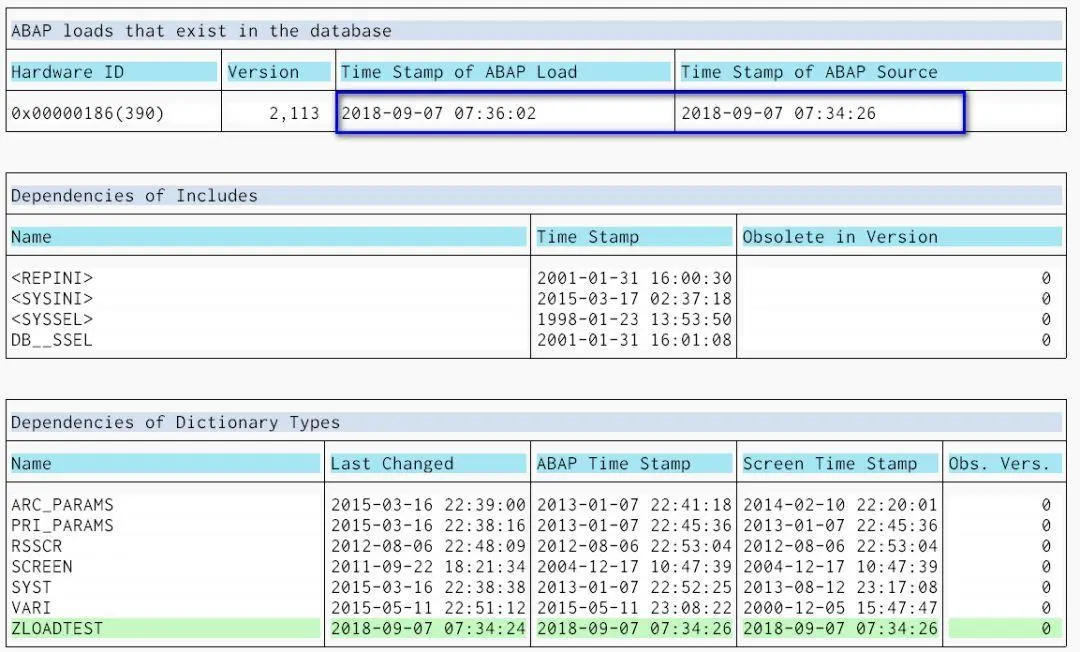Select SCREEN last changed 2011-09-22 18:21:34
Viewport: 1080px width, 652px height.
point(428,567)
